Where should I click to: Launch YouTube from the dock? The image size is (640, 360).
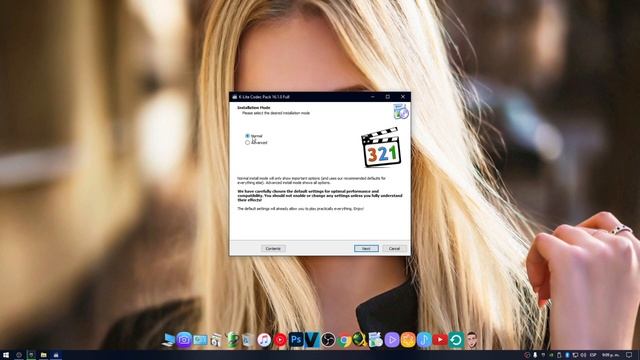click(440, 340)
